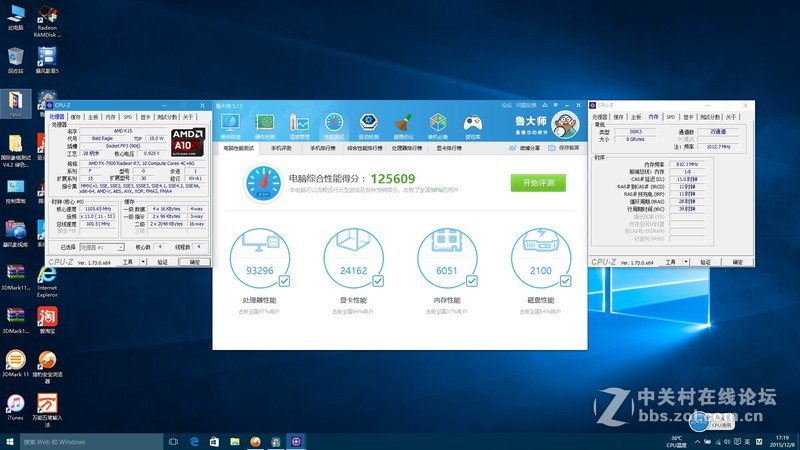The image size is (800, 450).
Task: Toggle the memory performance 6051 checkbox
Action: pyautogui.click(x=471, y=281)
